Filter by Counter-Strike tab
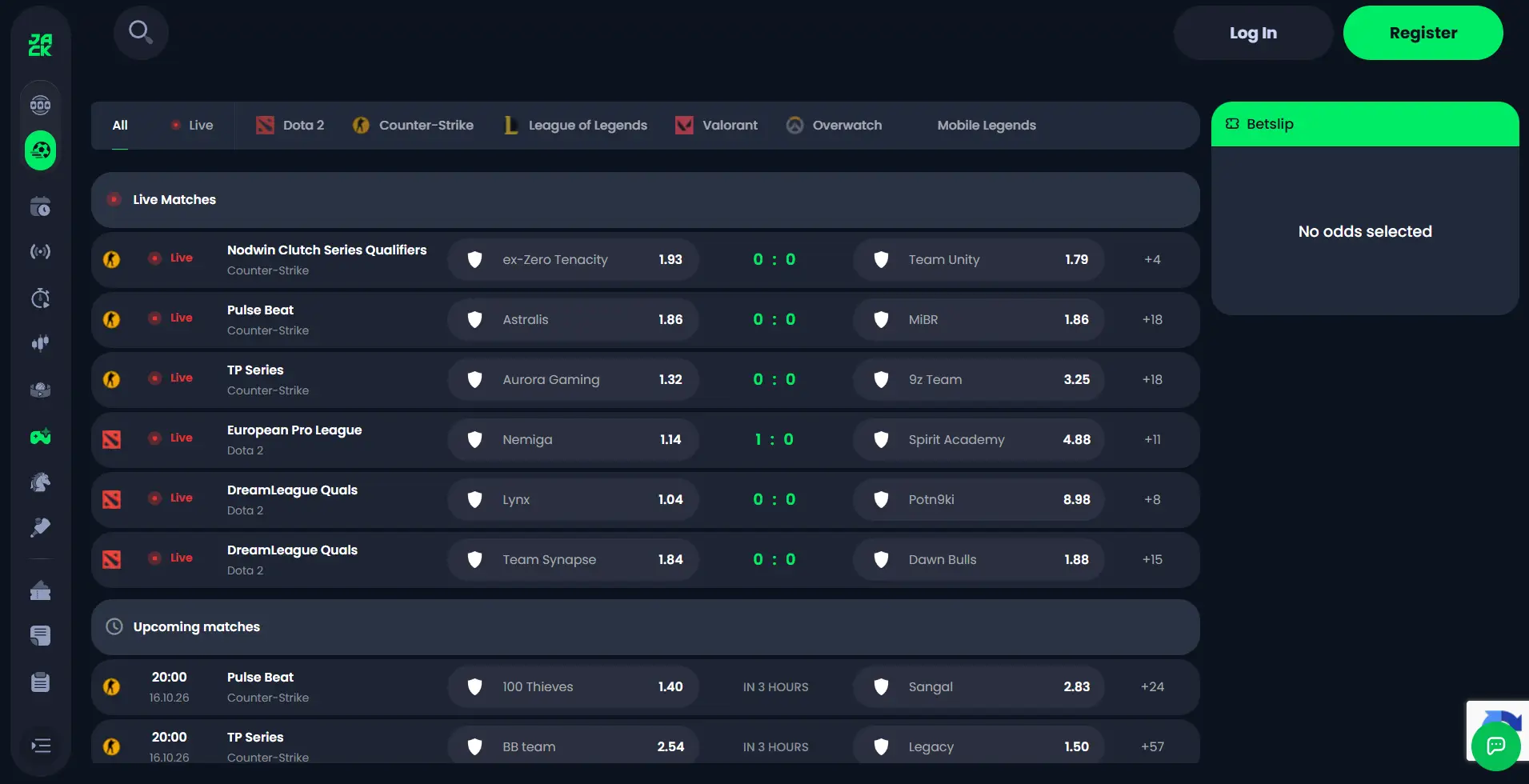This screenshot has width=1529, height=784. (x=413, y=126)
